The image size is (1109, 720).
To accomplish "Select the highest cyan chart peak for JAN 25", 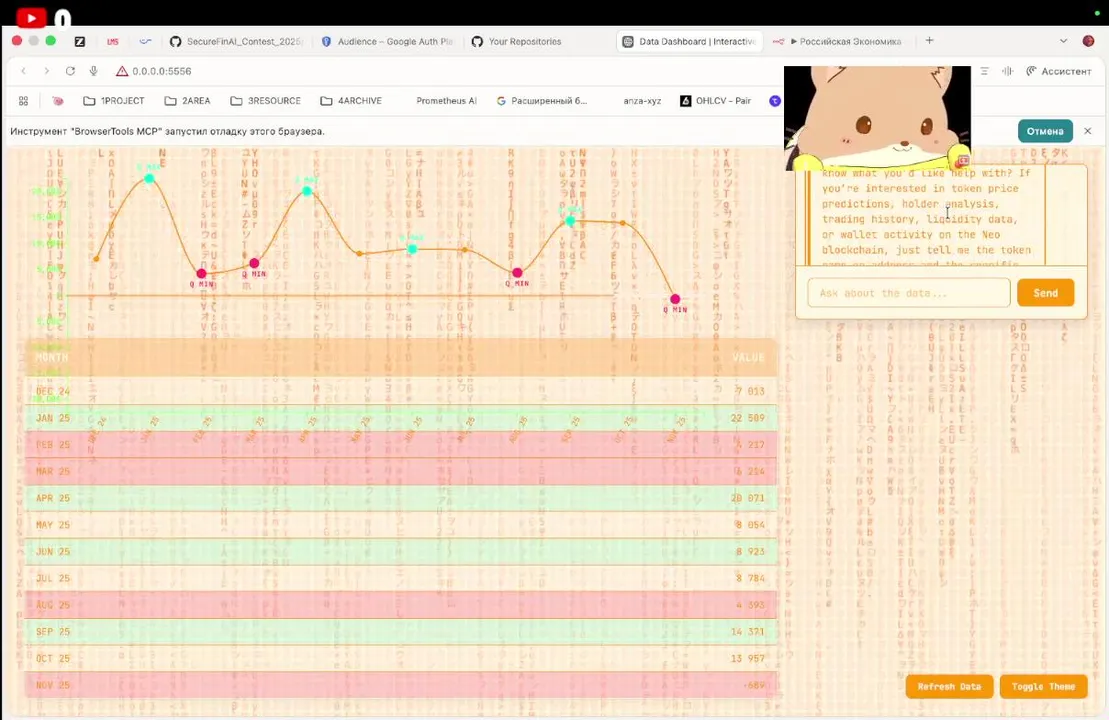I will [x=149, y=178].
